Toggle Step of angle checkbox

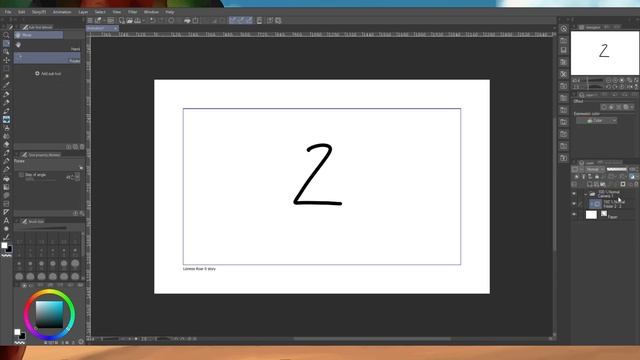tap(21, 175)
